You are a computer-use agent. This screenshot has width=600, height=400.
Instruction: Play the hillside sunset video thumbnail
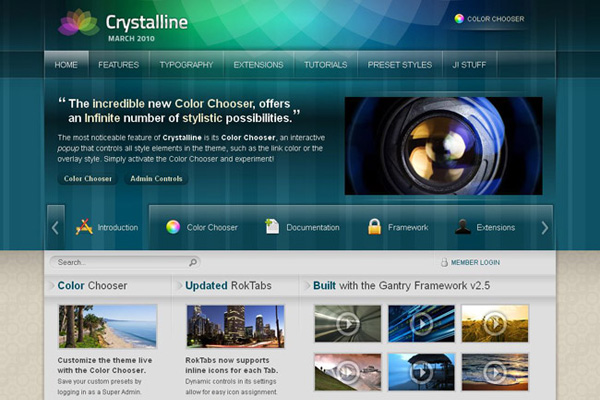point(348,372)
